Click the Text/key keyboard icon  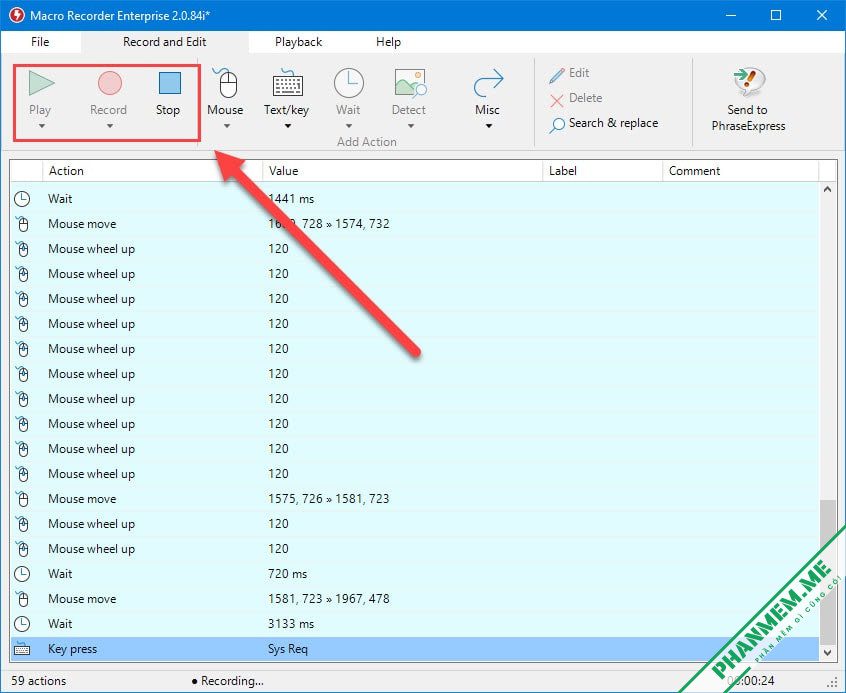point(287,83)
